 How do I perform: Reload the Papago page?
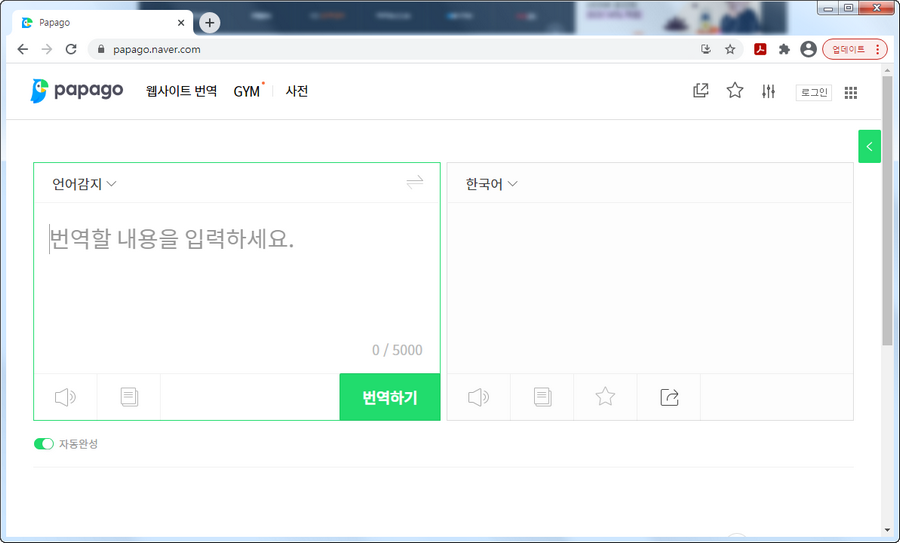click(x=71, y=49)
